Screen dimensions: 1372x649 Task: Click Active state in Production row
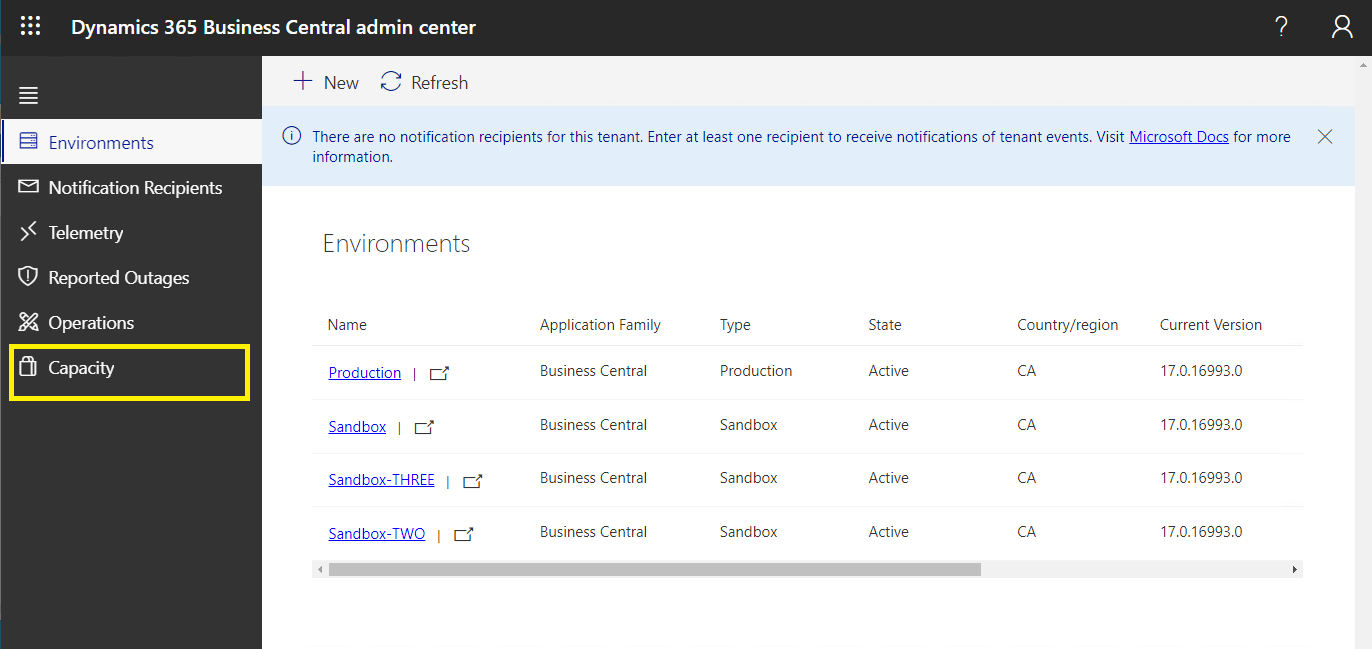888,371
